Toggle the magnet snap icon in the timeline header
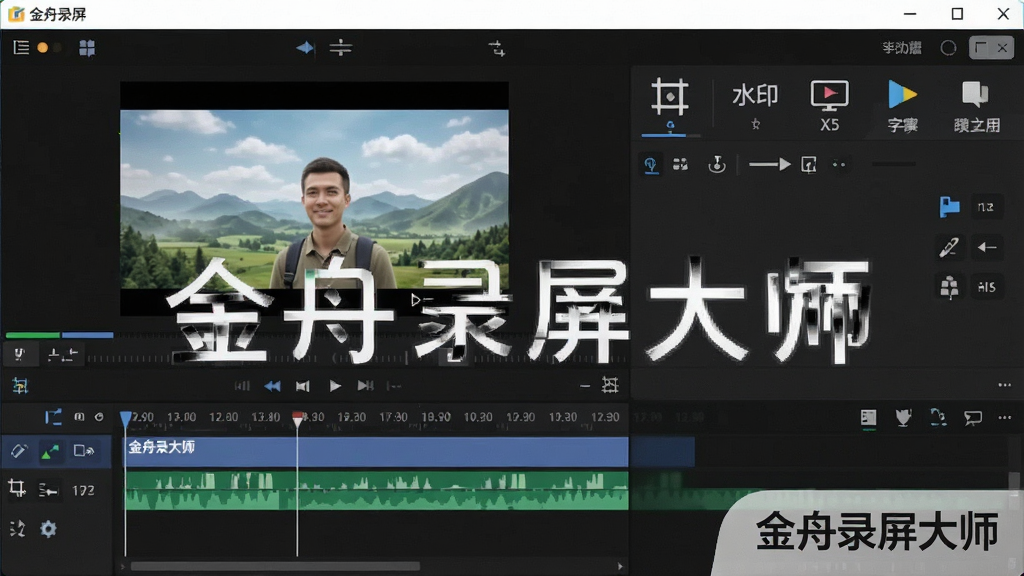This screenshot has width=1024, height=576. [79, 417]
